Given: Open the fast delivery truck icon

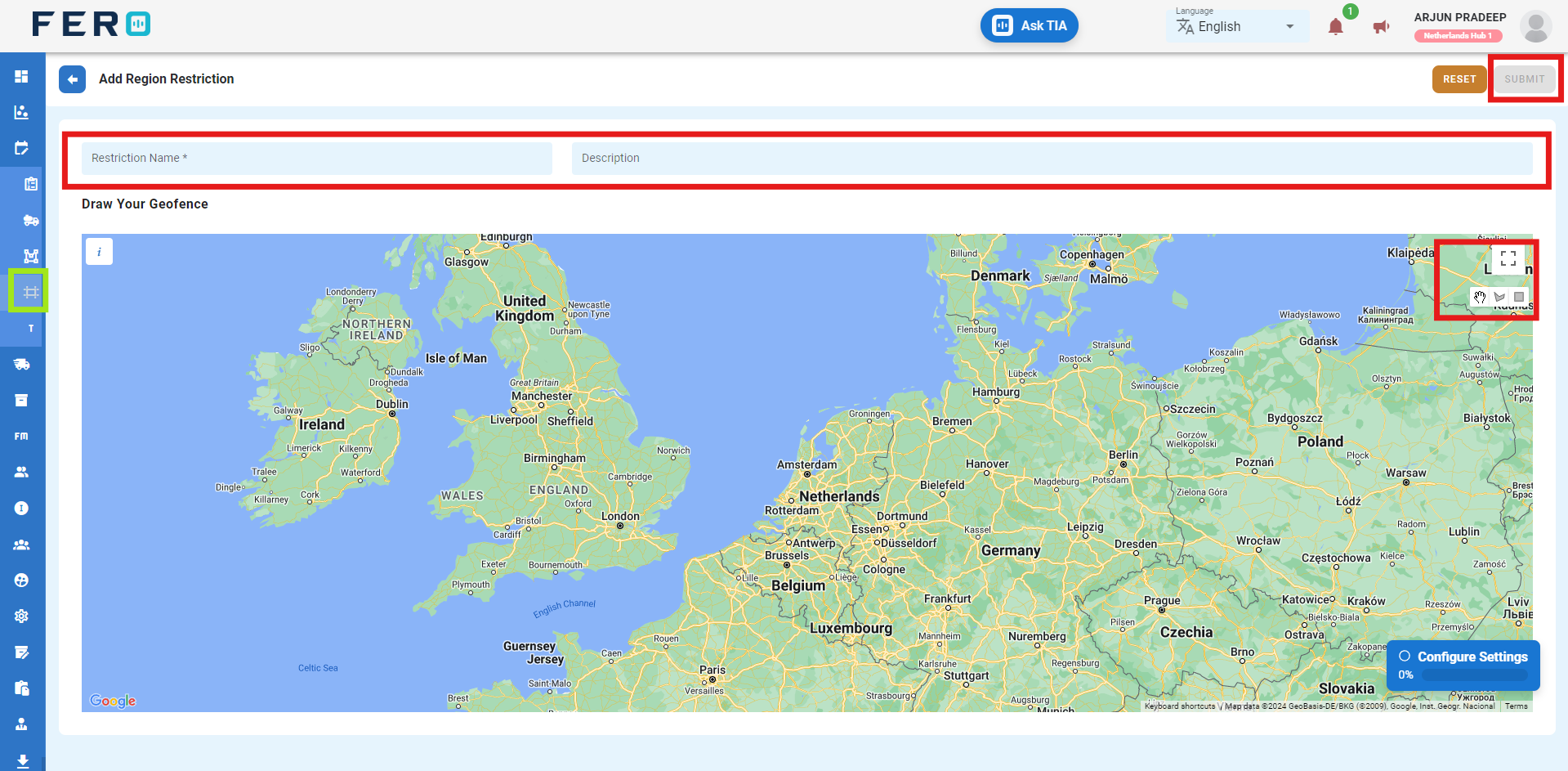Looking at the screenshot, I should pos(21,364).
